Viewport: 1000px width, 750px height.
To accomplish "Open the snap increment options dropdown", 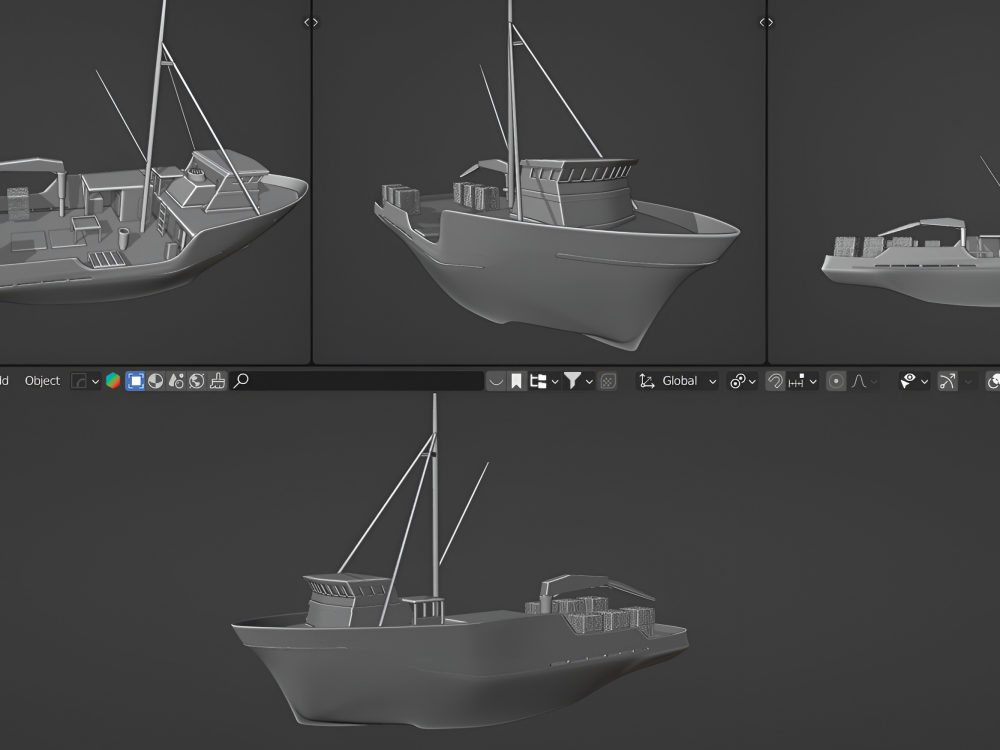I will [802, 381].
